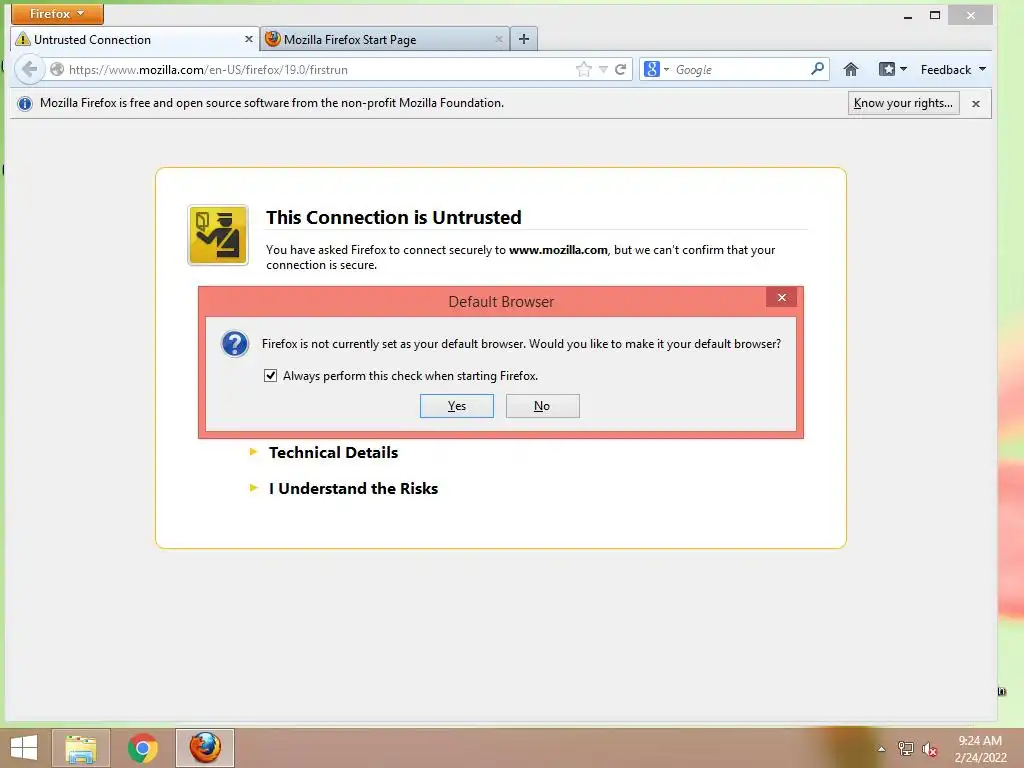Switch to the Untrusted Connection tab
The width and height of the screenshot is (1024, 768).
click(135, 39)
